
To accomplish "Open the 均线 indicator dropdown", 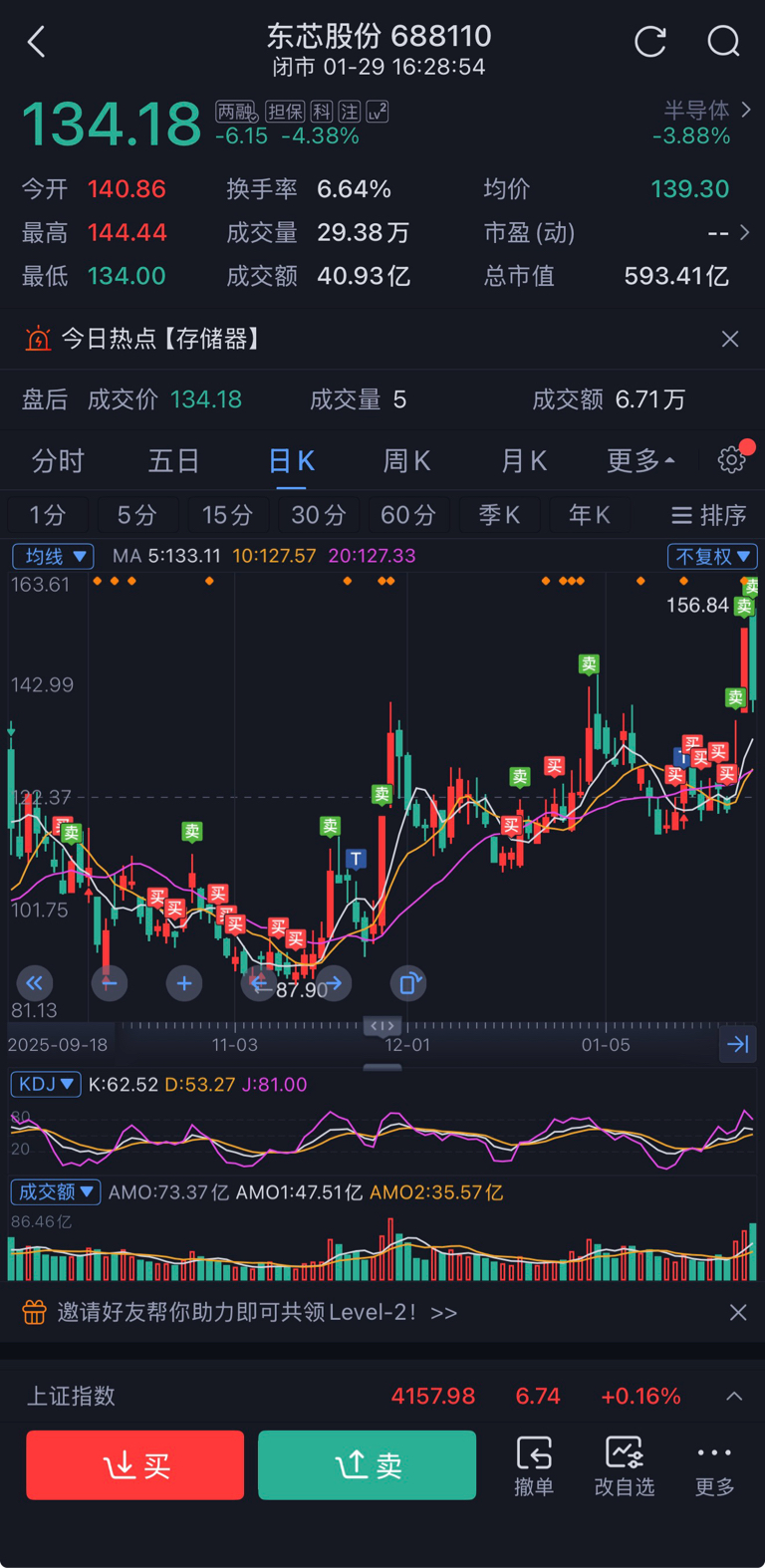I will click(x=53, y=556).
